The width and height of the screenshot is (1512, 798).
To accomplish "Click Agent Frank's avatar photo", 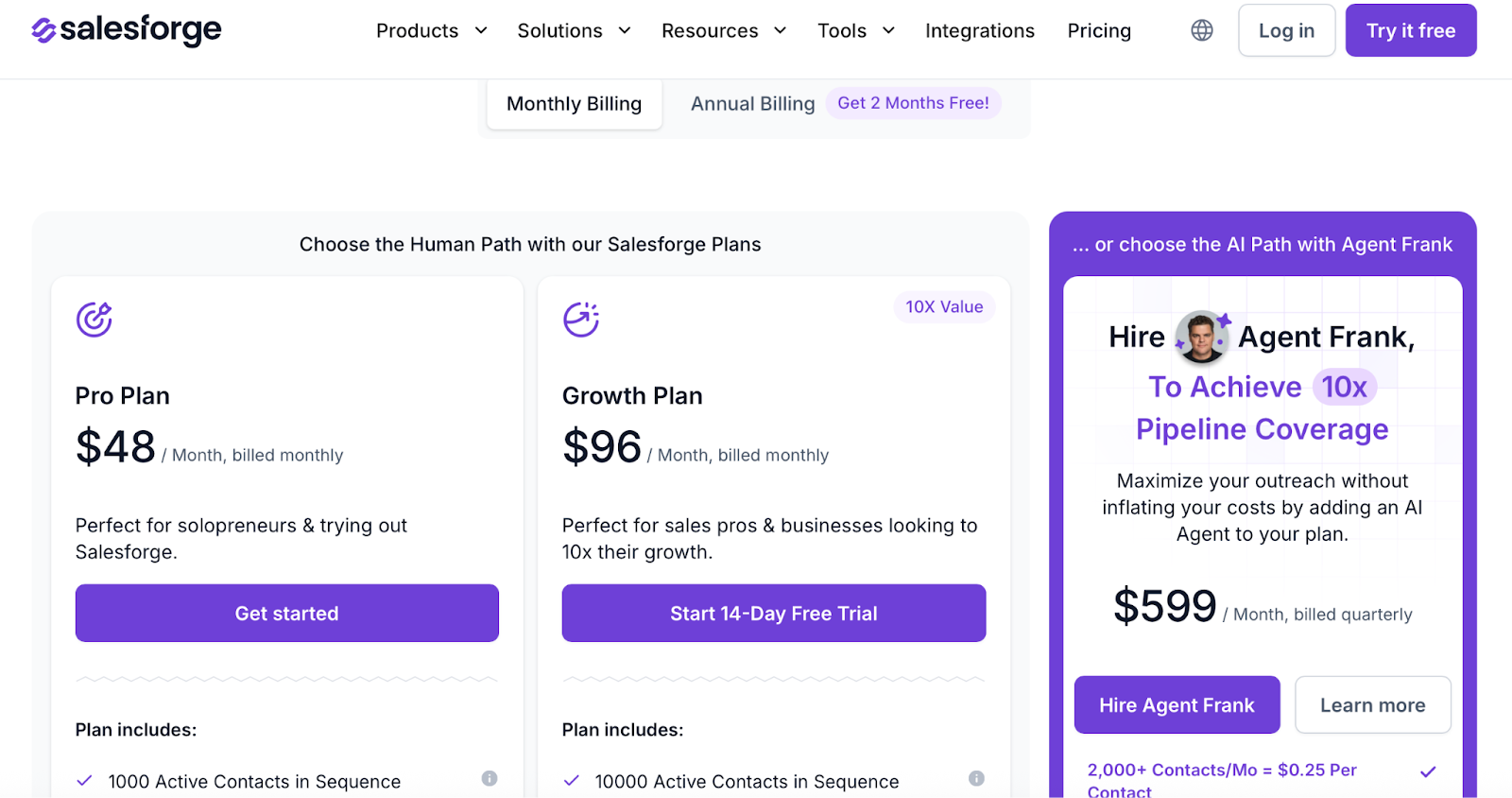I will click(1202, 338).
